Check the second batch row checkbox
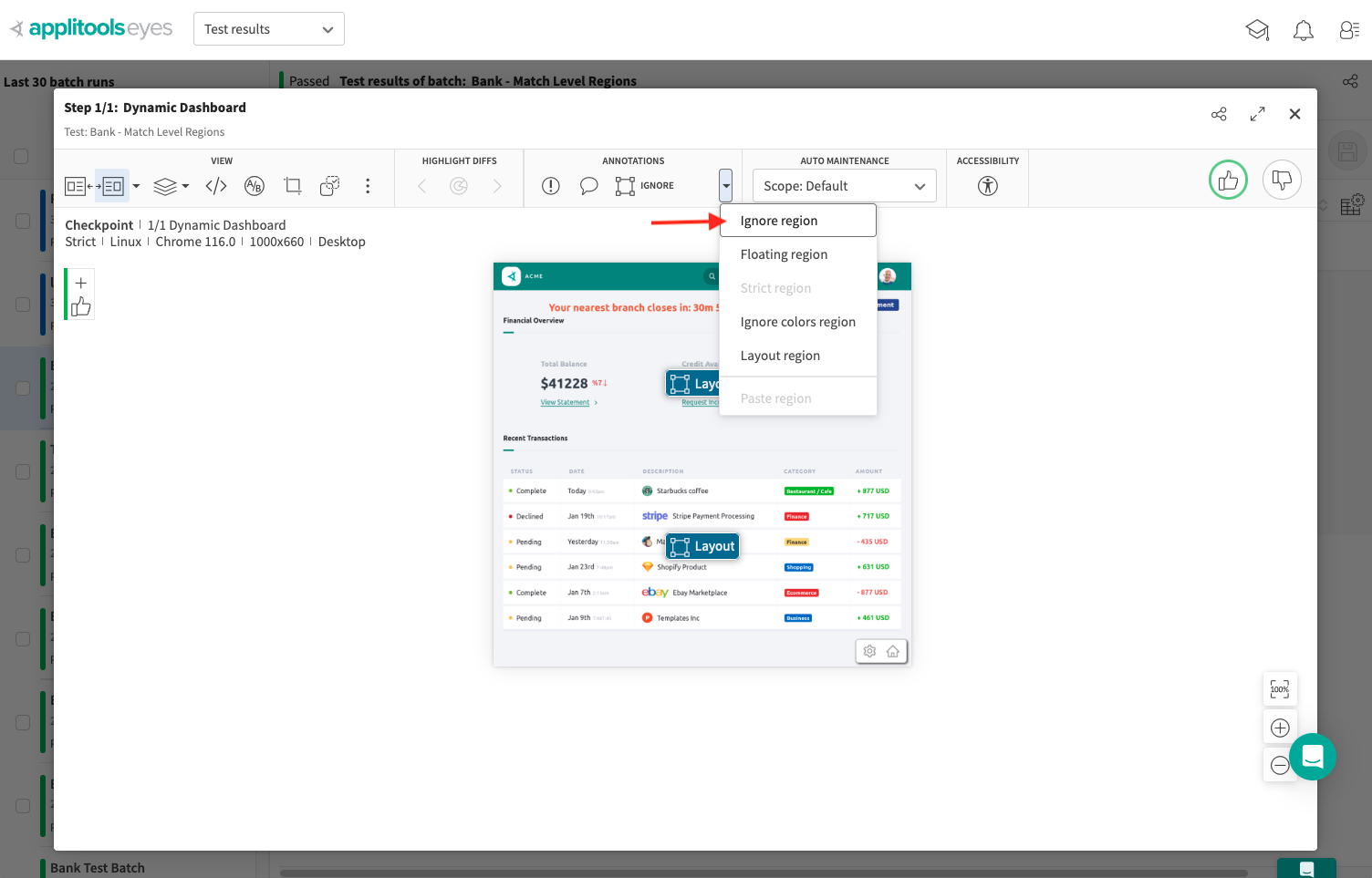This screenshot has height=878, width=1372. [23, 305]
